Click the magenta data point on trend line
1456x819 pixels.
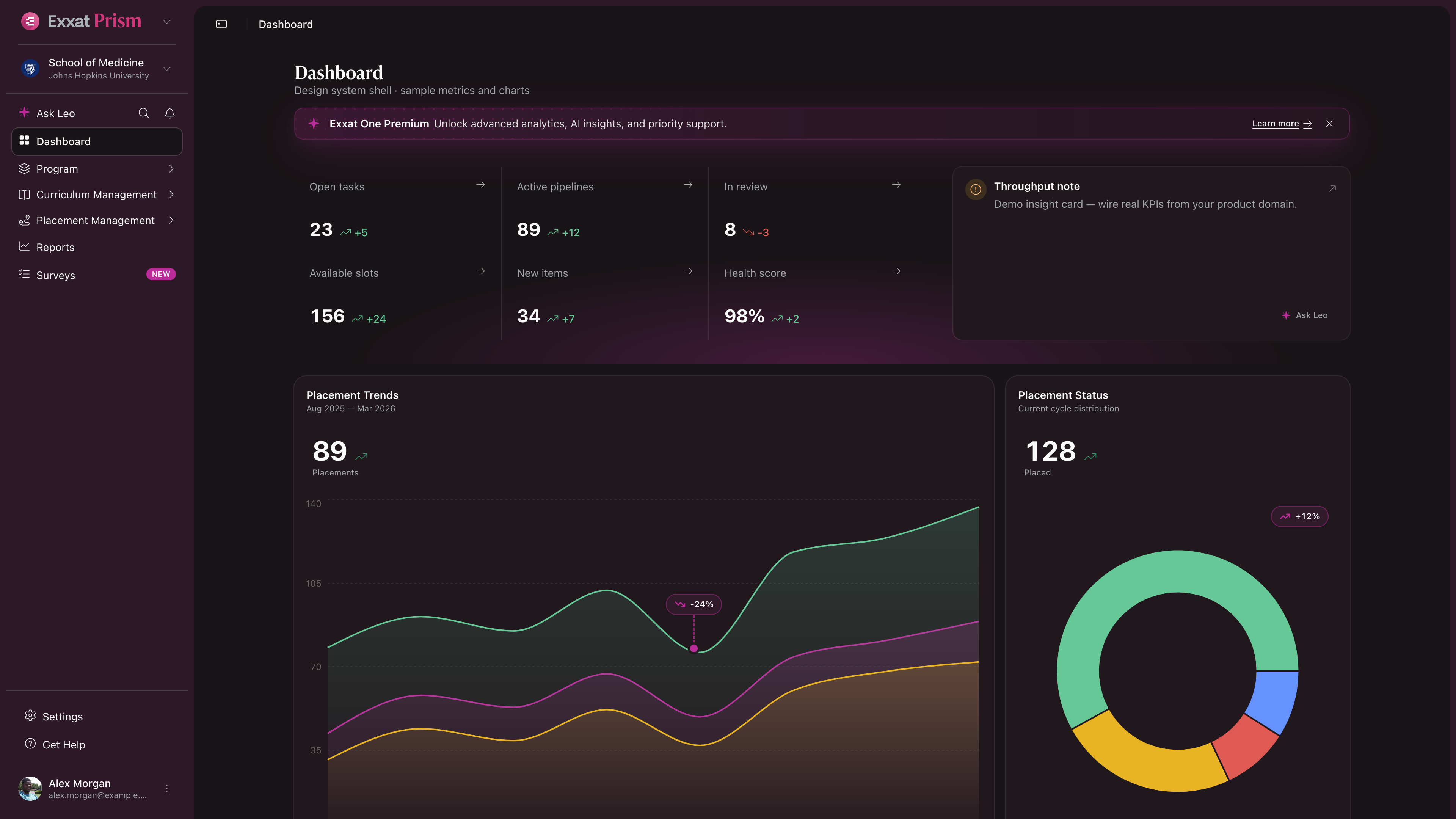693,649
